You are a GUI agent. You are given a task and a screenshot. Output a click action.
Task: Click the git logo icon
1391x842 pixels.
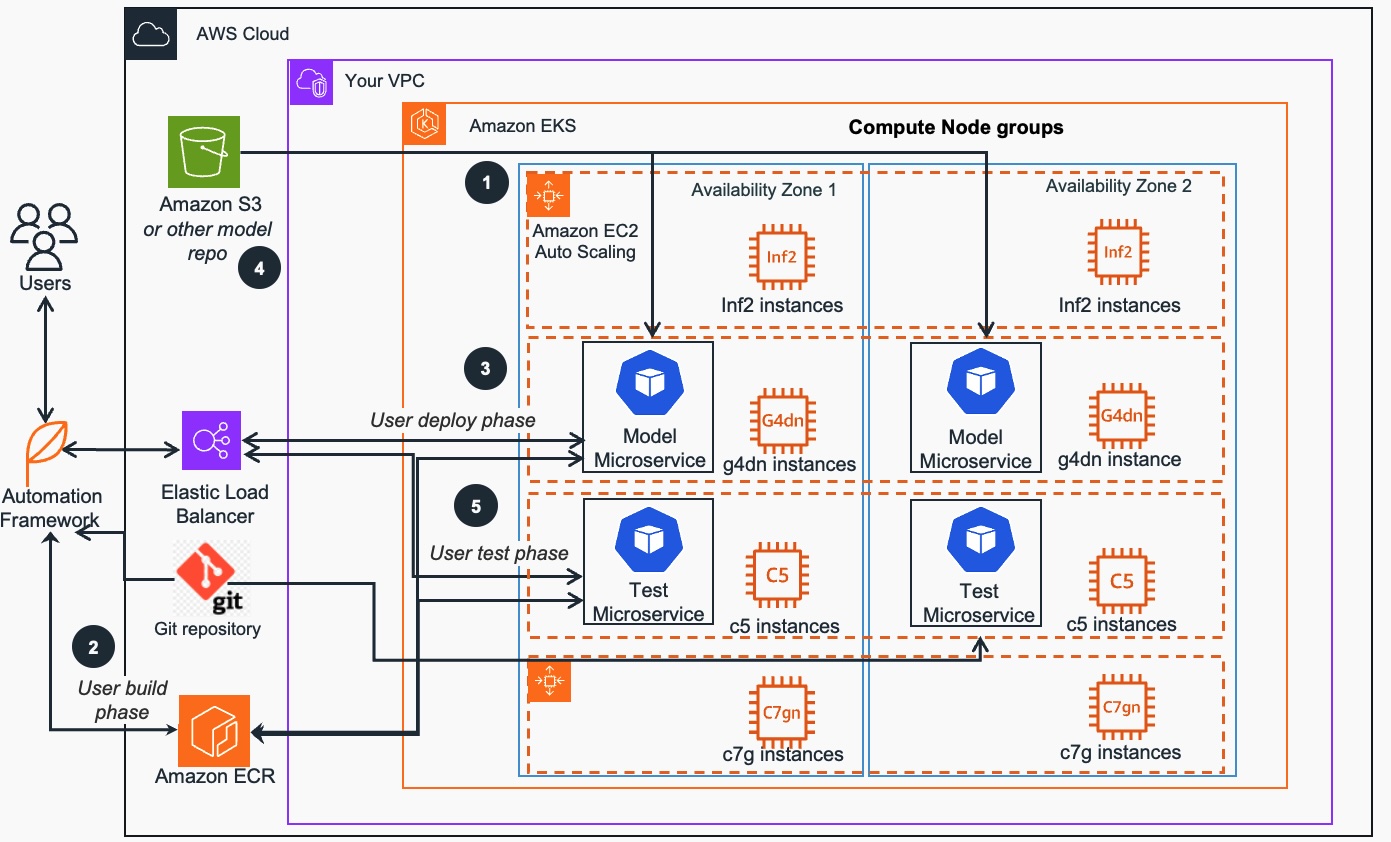click(211, 578)
